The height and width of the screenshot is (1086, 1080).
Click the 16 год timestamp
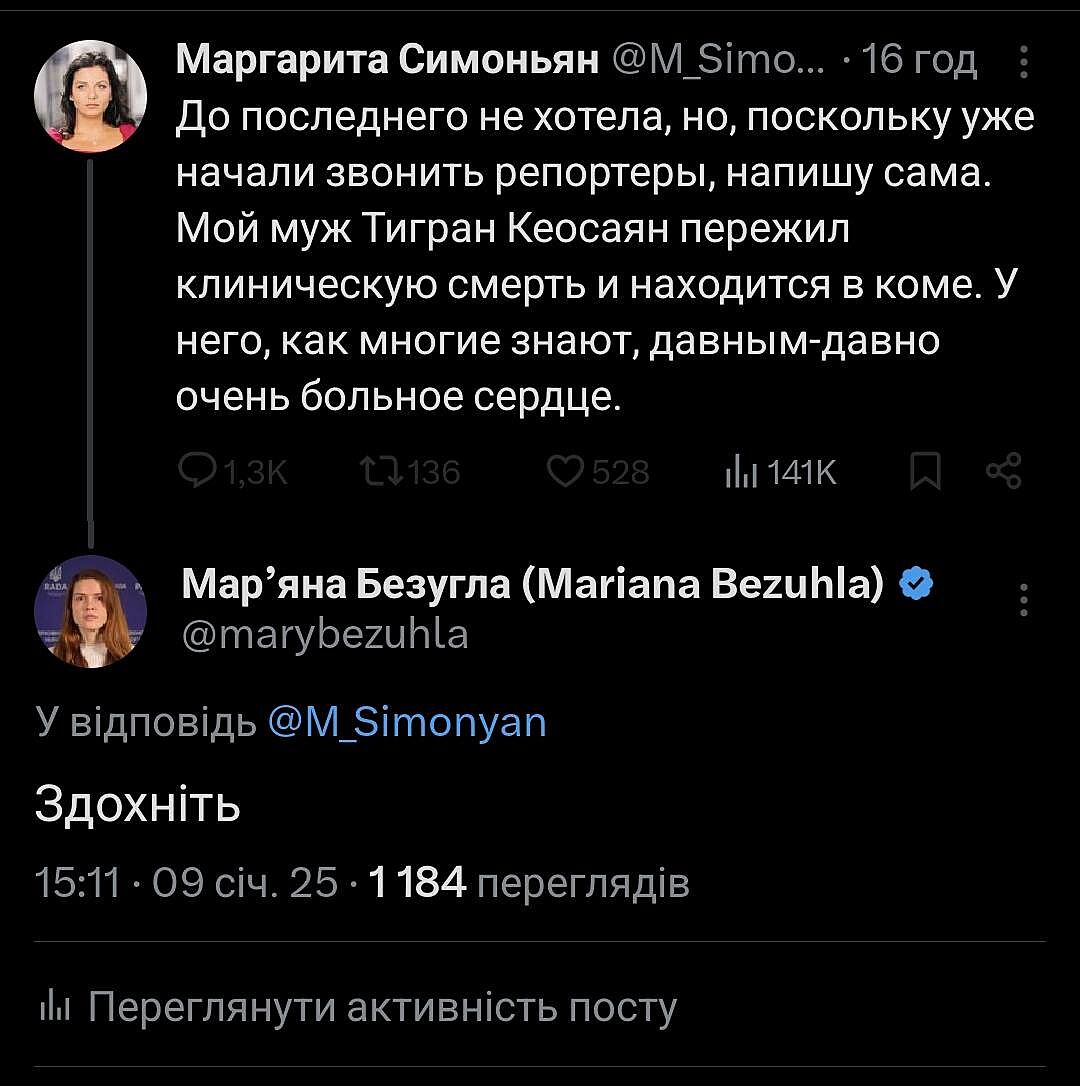click(x=918, y=62)
